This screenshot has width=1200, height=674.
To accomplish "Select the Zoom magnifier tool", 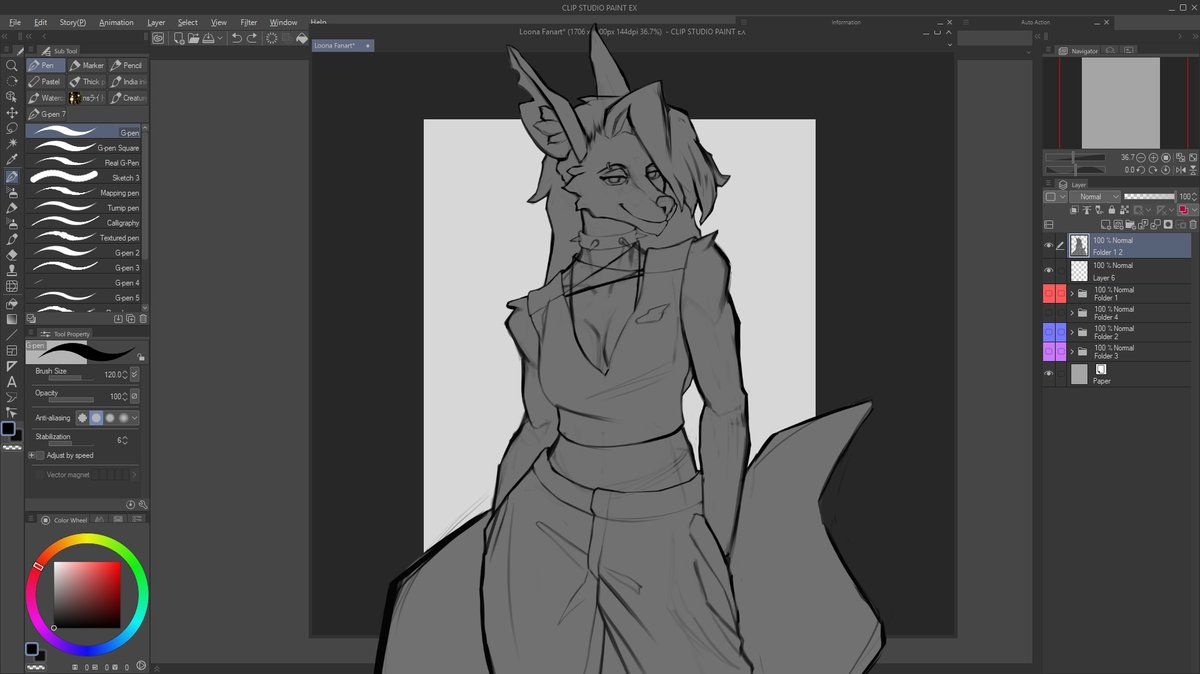I will pyautogui.click(x=12, y=65).
